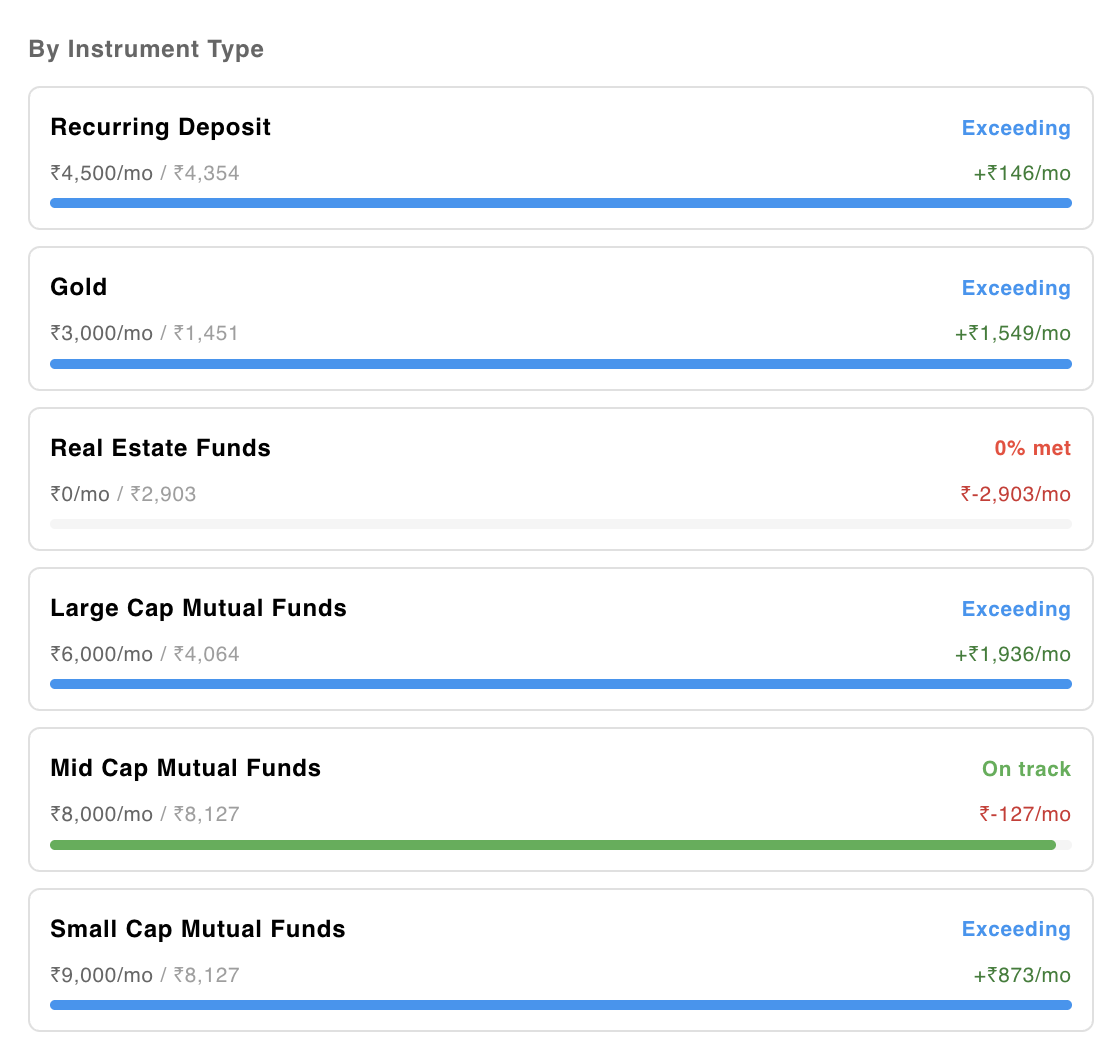
Task: Click the Gold Exceeding status label
Action: [x=1016, y=288]
